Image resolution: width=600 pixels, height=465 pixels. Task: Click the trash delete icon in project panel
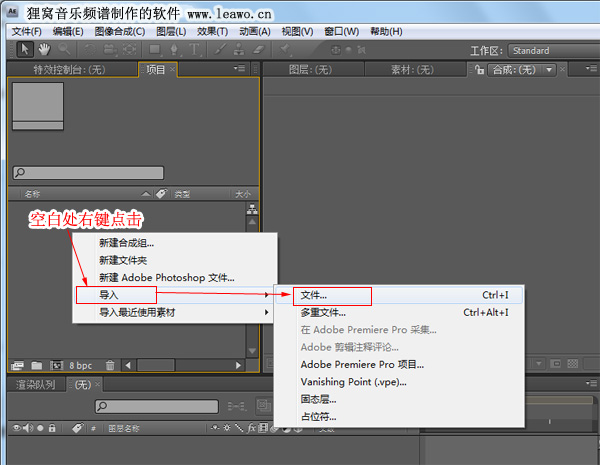click(x=110, y=365)
